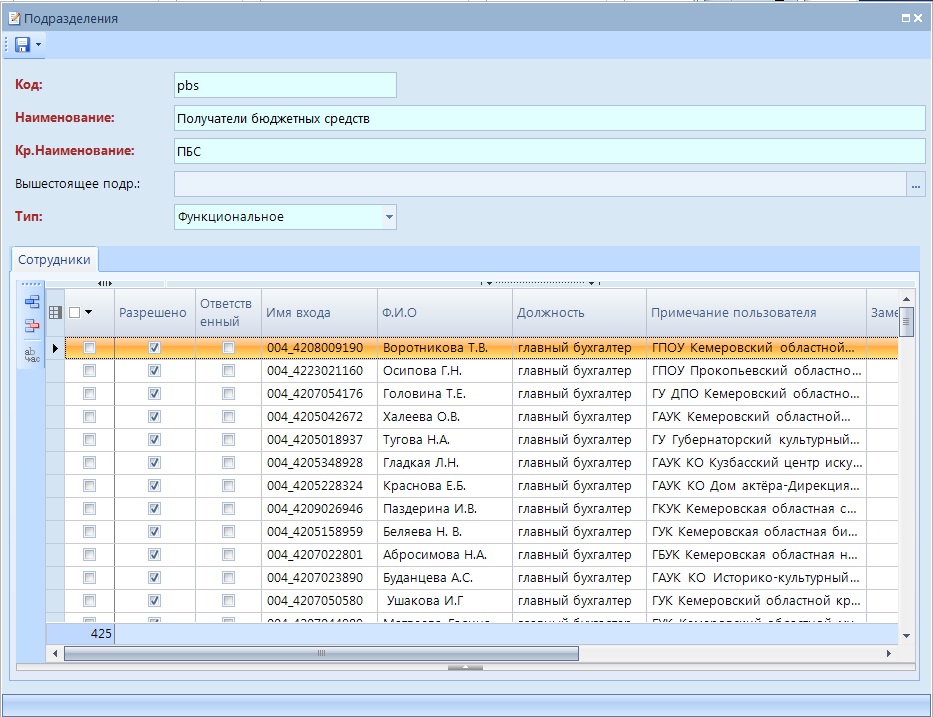This screenshot has height=717, width=933.
Task: Click the Наименование text field
Action: pos(549,118)
